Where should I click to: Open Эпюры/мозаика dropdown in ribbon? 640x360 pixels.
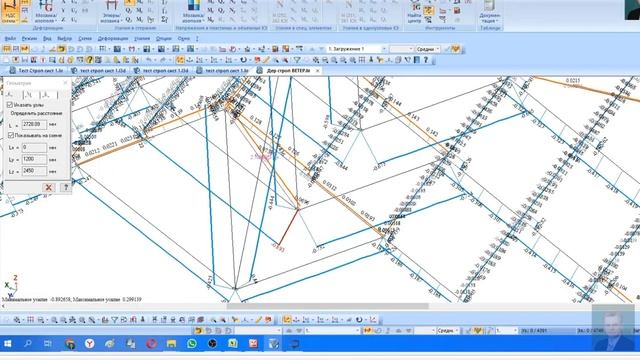[111, 13]
